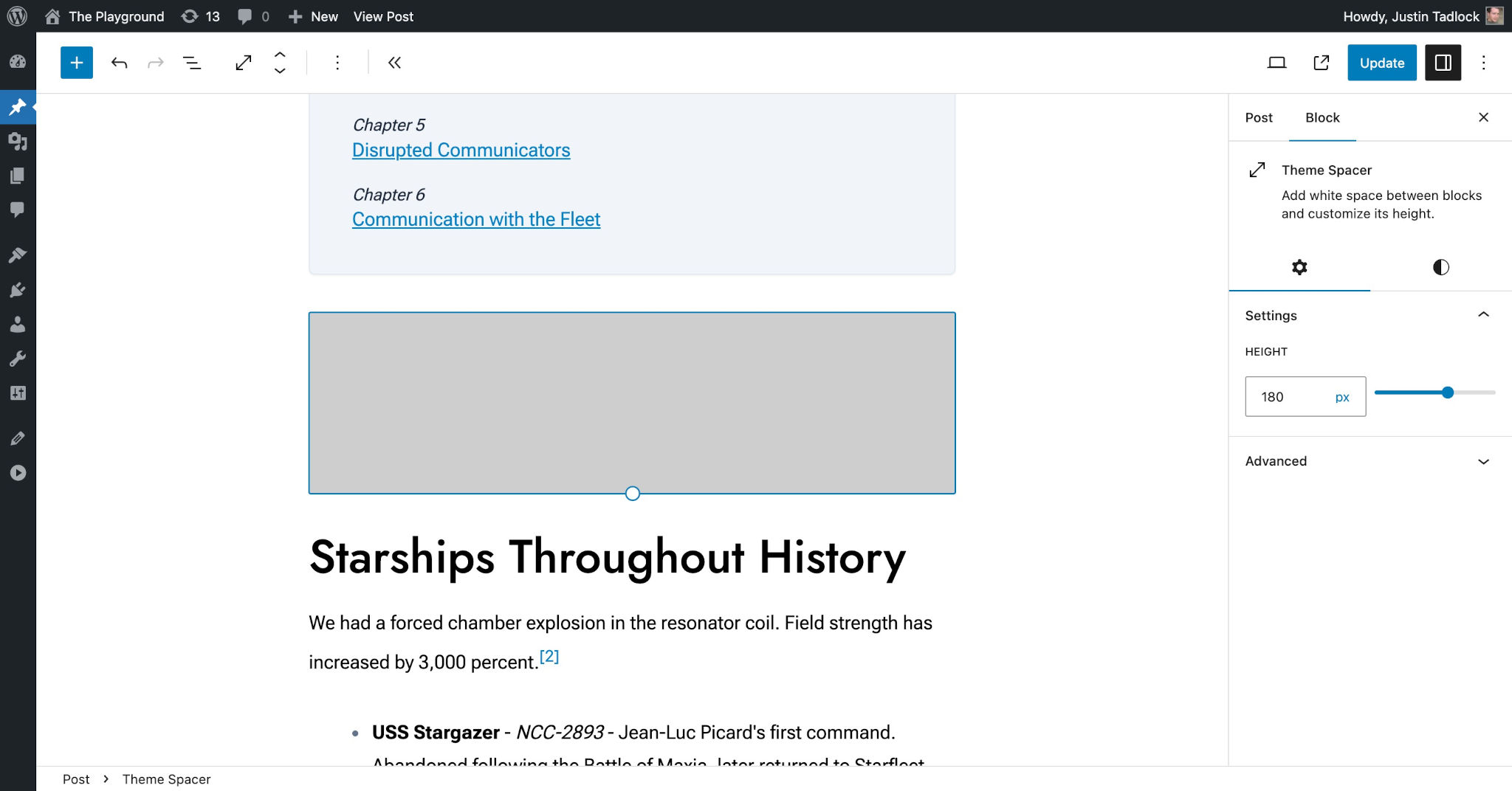Collapse the top toolbar
The image size is (1512, 791).
tap(395, 63)
